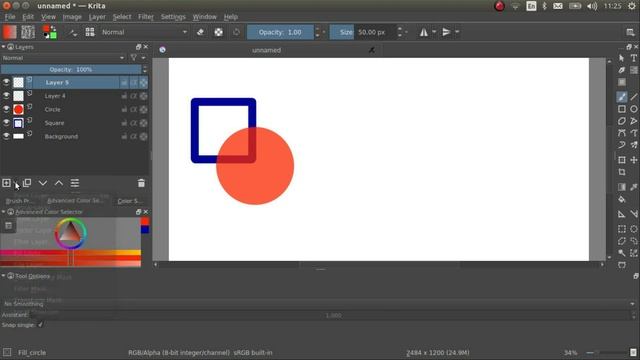Select the Calligraphy tool
This screenshot has height=360, width=640.
(622, 70)
